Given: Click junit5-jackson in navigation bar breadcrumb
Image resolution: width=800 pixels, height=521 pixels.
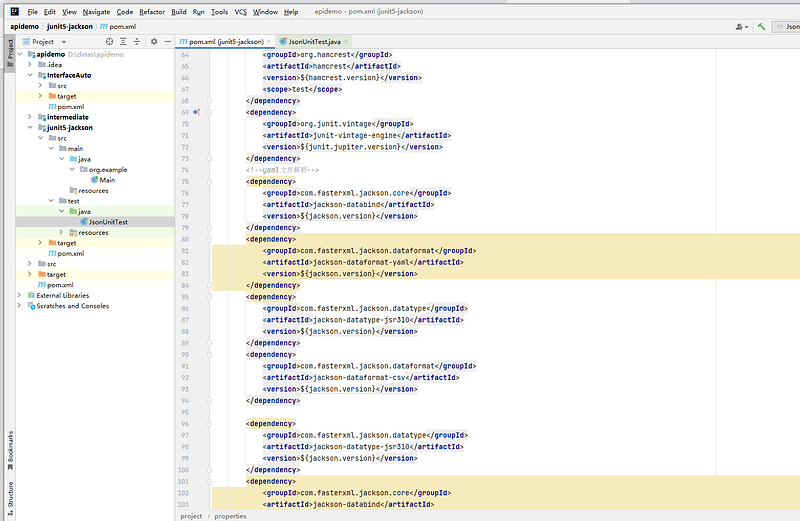Looking at the screenshot, I should (70, 27).
